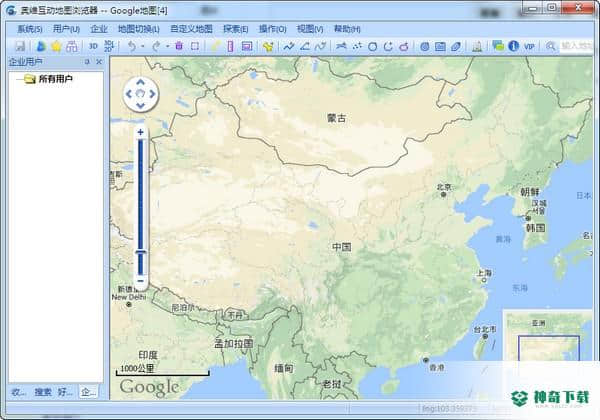Zoom out with the minus button

[140, 281]
